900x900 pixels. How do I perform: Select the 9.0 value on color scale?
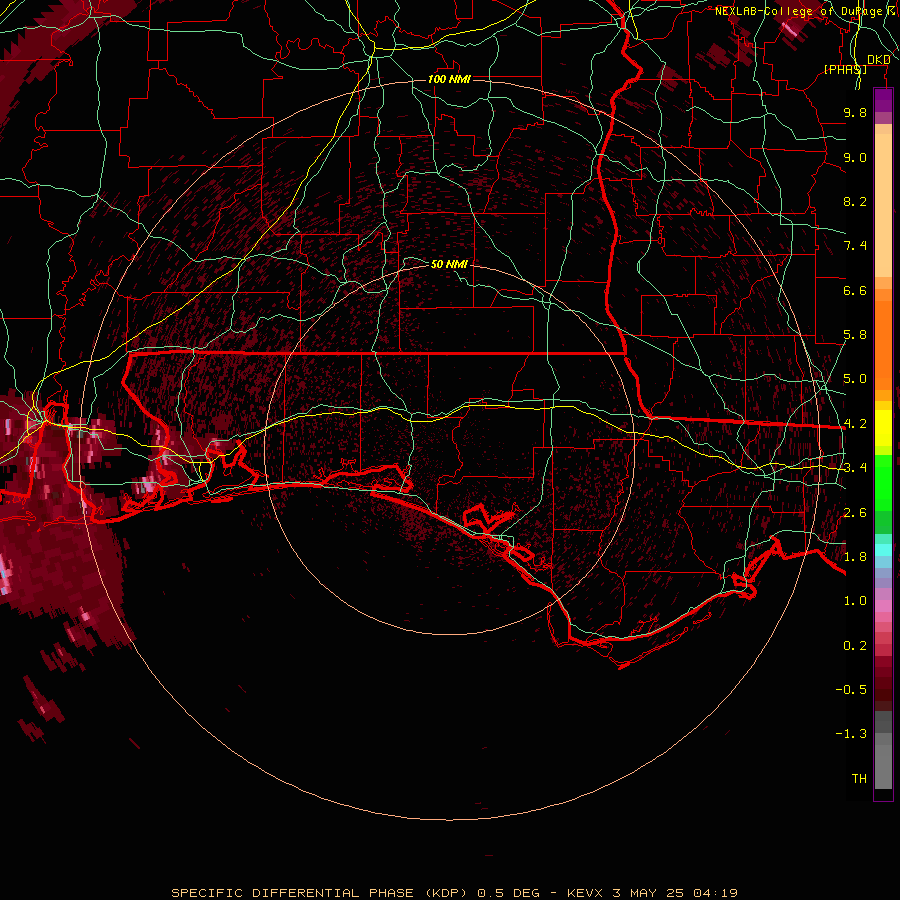coord(855,157)
